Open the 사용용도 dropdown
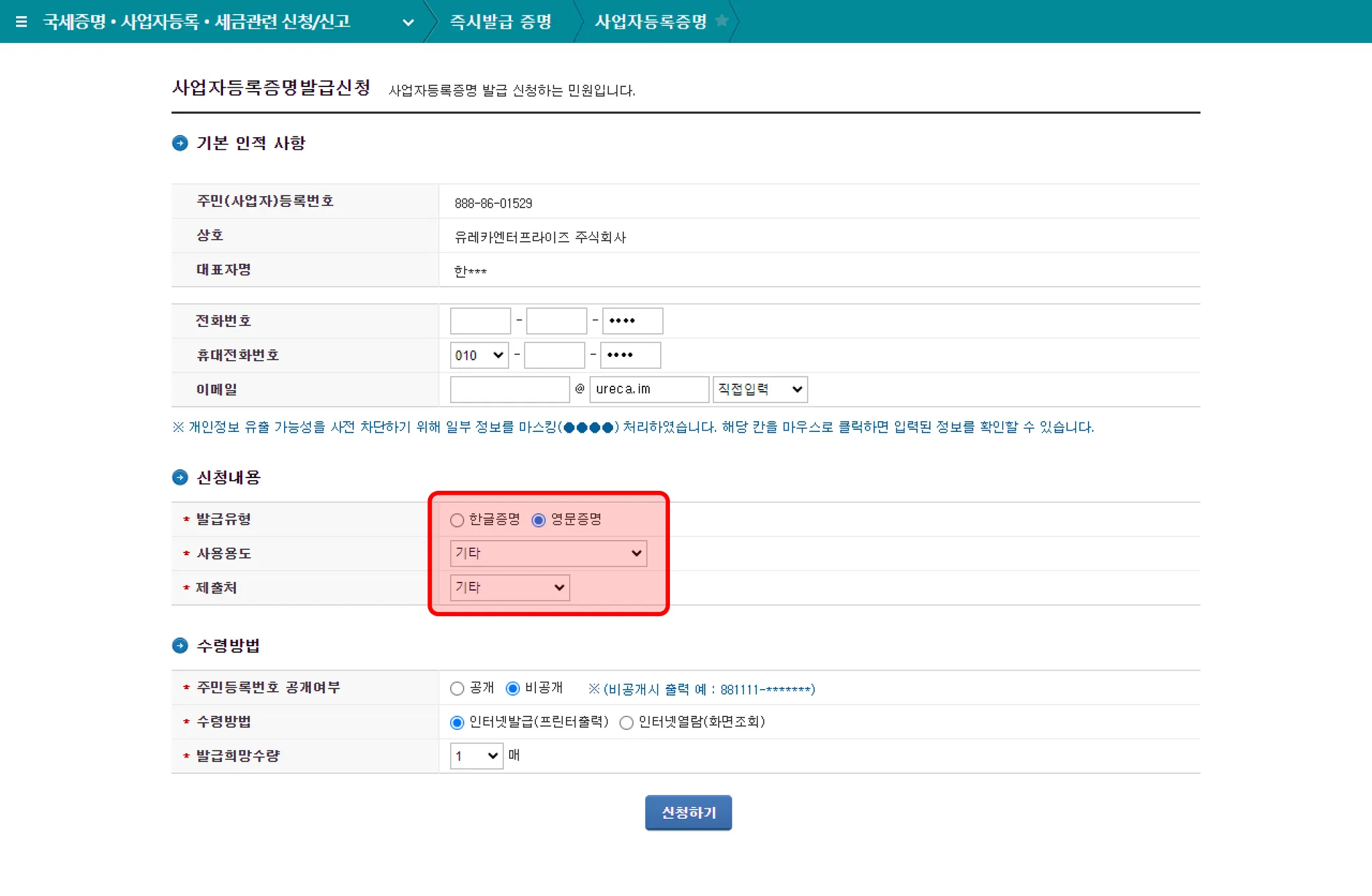The height and width of the screenshot is (896, 1372). pyautogui.click(x=548, y=553)
